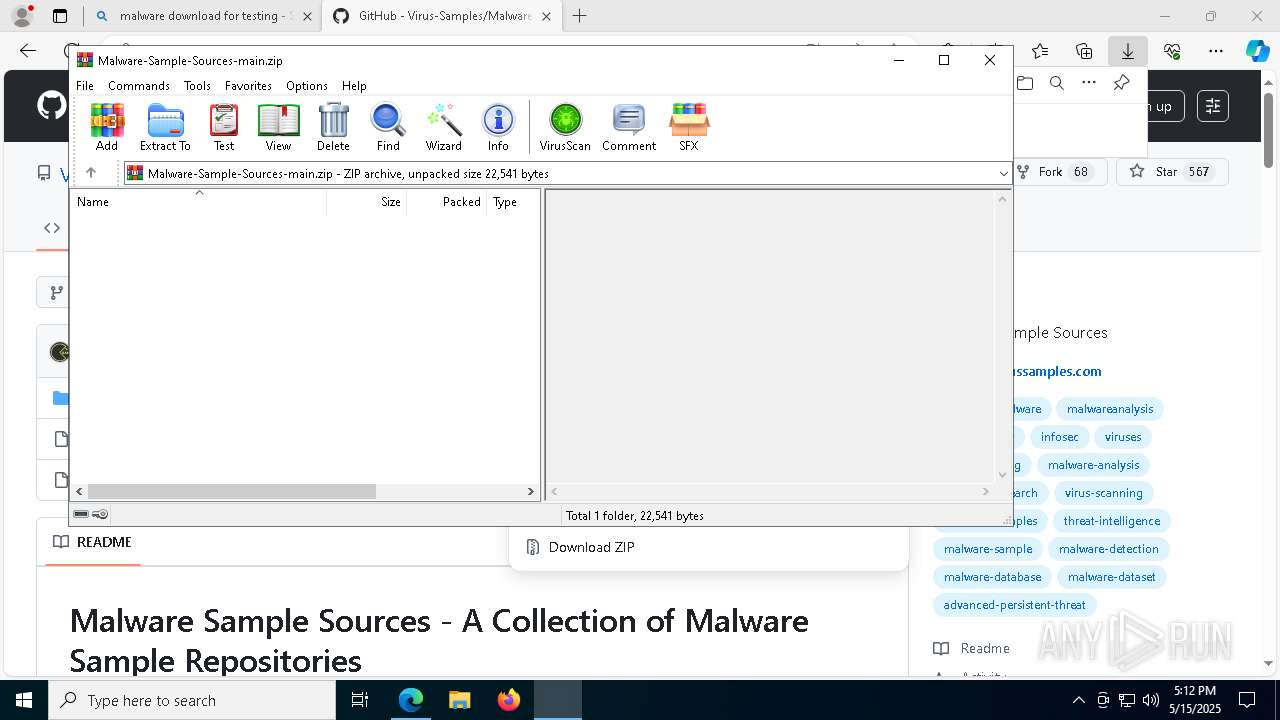This screenshot has width=1280, height=720.
Task: Open browser Downloads icon
Action: (1128, 51)
